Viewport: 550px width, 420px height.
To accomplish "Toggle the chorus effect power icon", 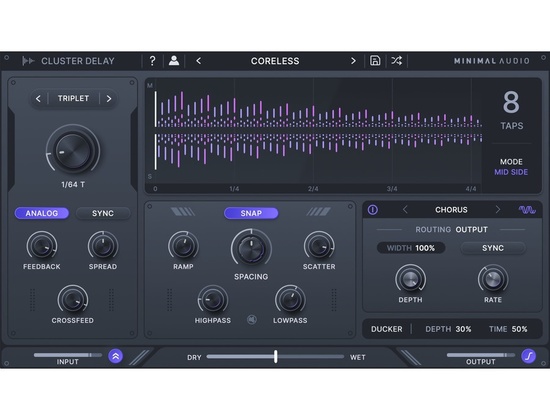I will point(373,210).
